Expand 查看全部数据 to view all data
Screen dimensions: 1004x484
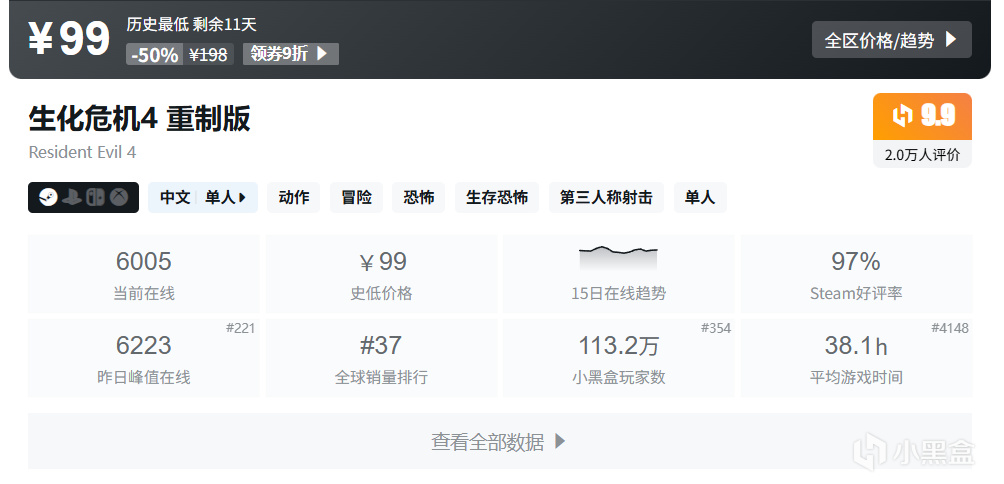tap(499, 441)
